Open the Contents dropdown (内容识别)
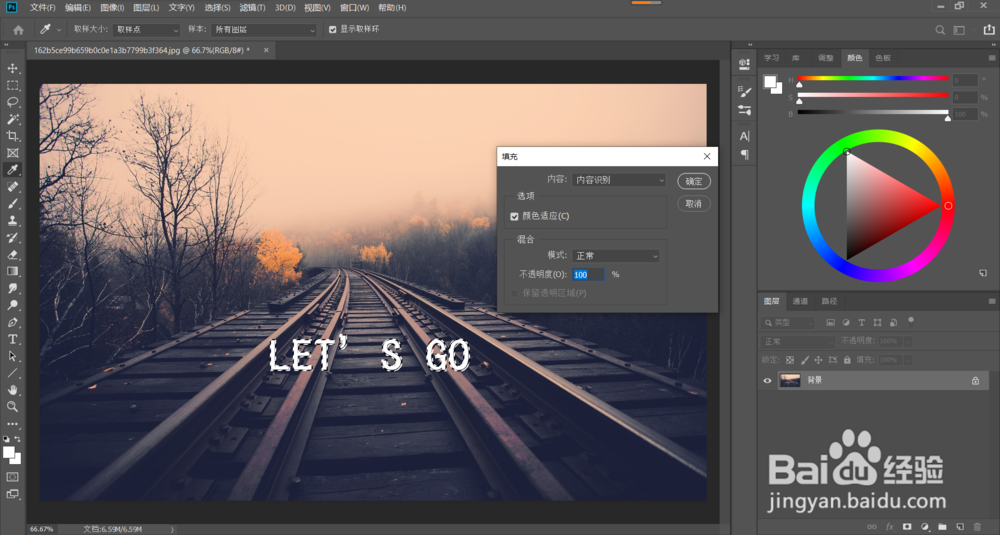The width and height of the screenshot is (1000, 535). click(619, 180)
